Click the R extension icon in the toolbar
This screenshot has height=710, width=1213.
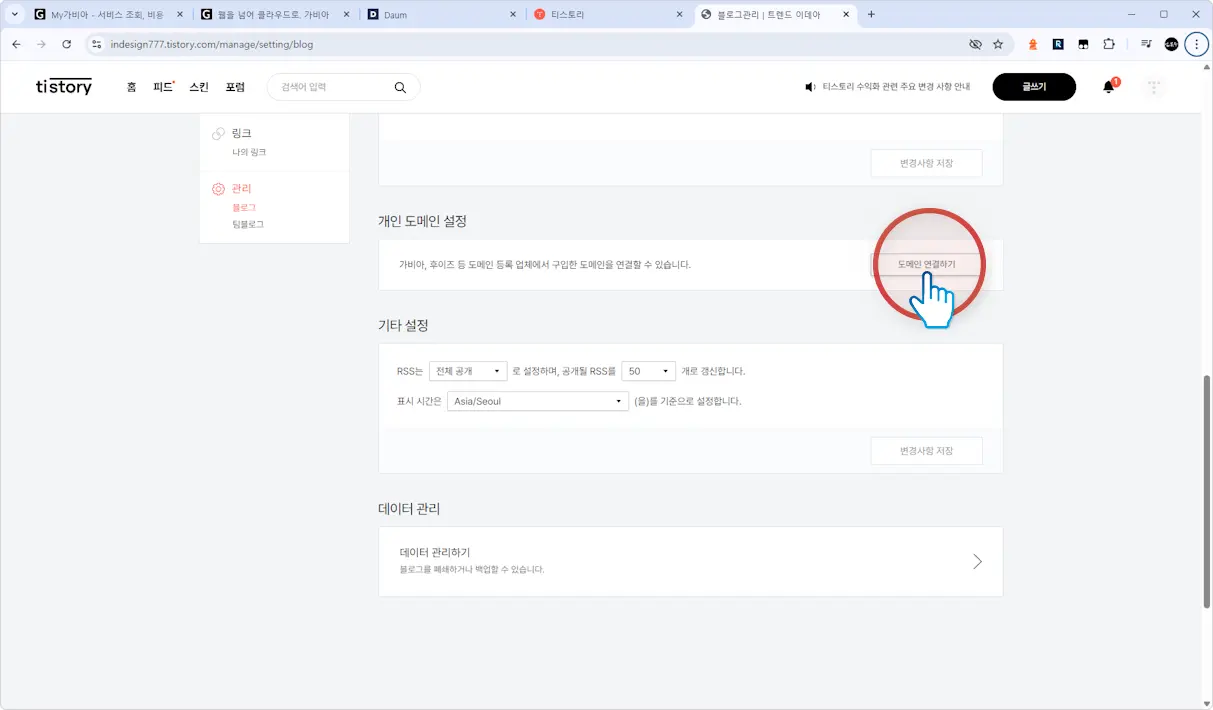click(x=1059, y=44)
